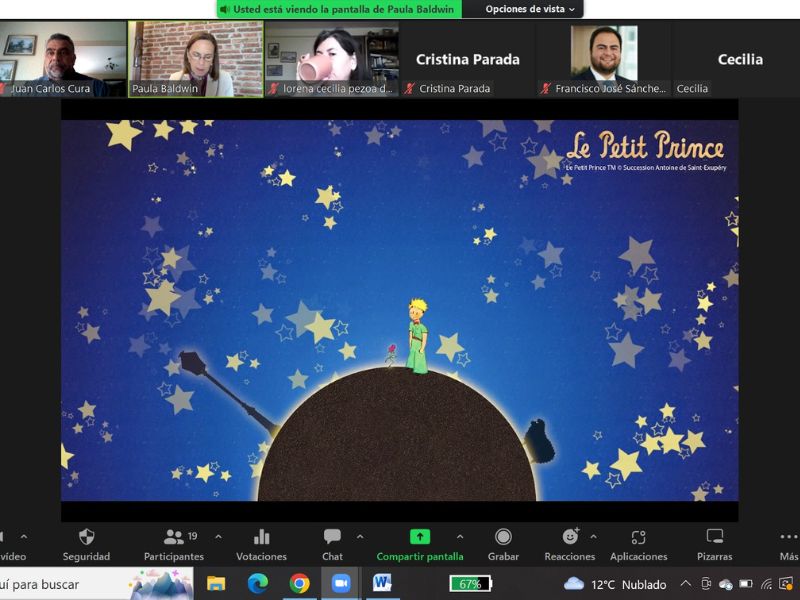Click the 67% battery indicator in taskbar

tap(470, 584)
